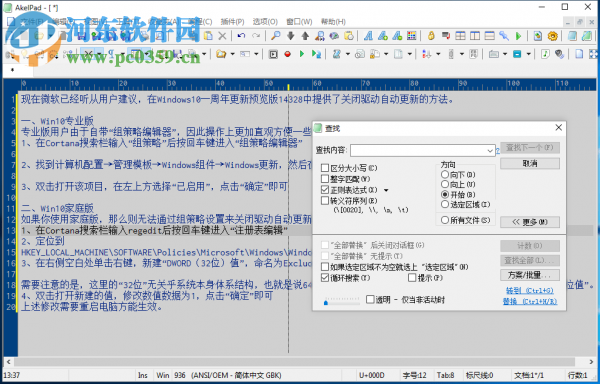The height and width of the screenshot is (384, 600).
Task: Open dropdown beside the column marker icon
Action: click(x=461, y=54)
